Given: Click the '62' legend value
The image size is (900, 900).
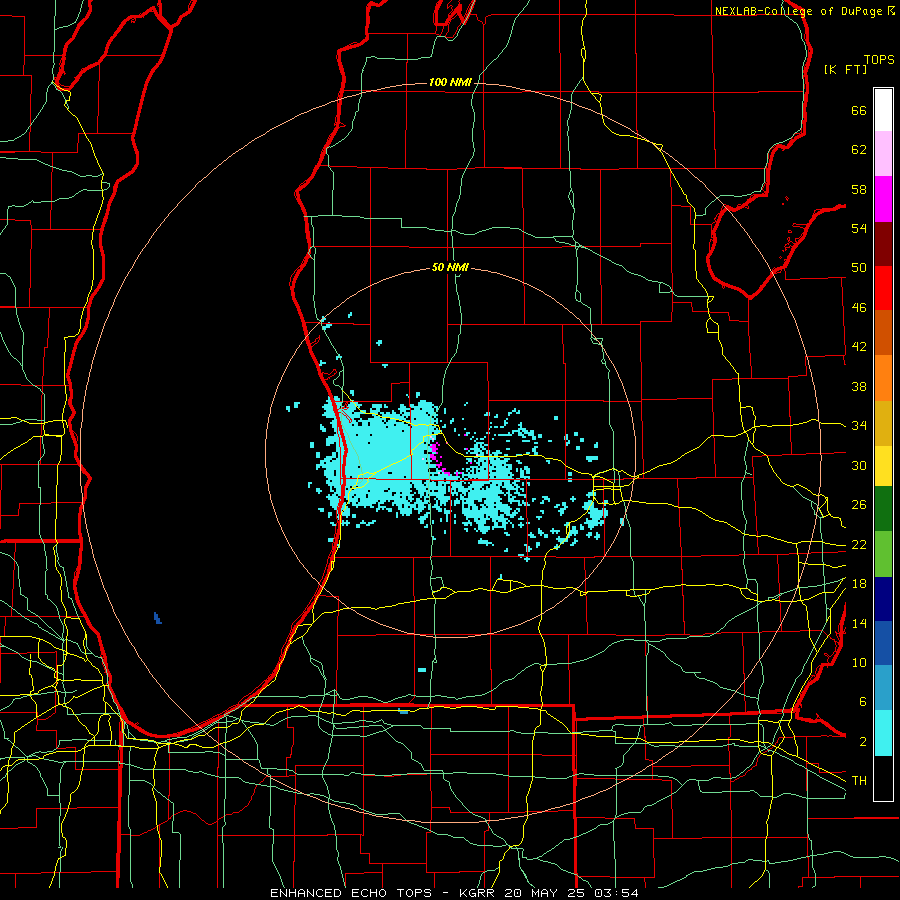Looking at the screenshot, I should [859, 150].
